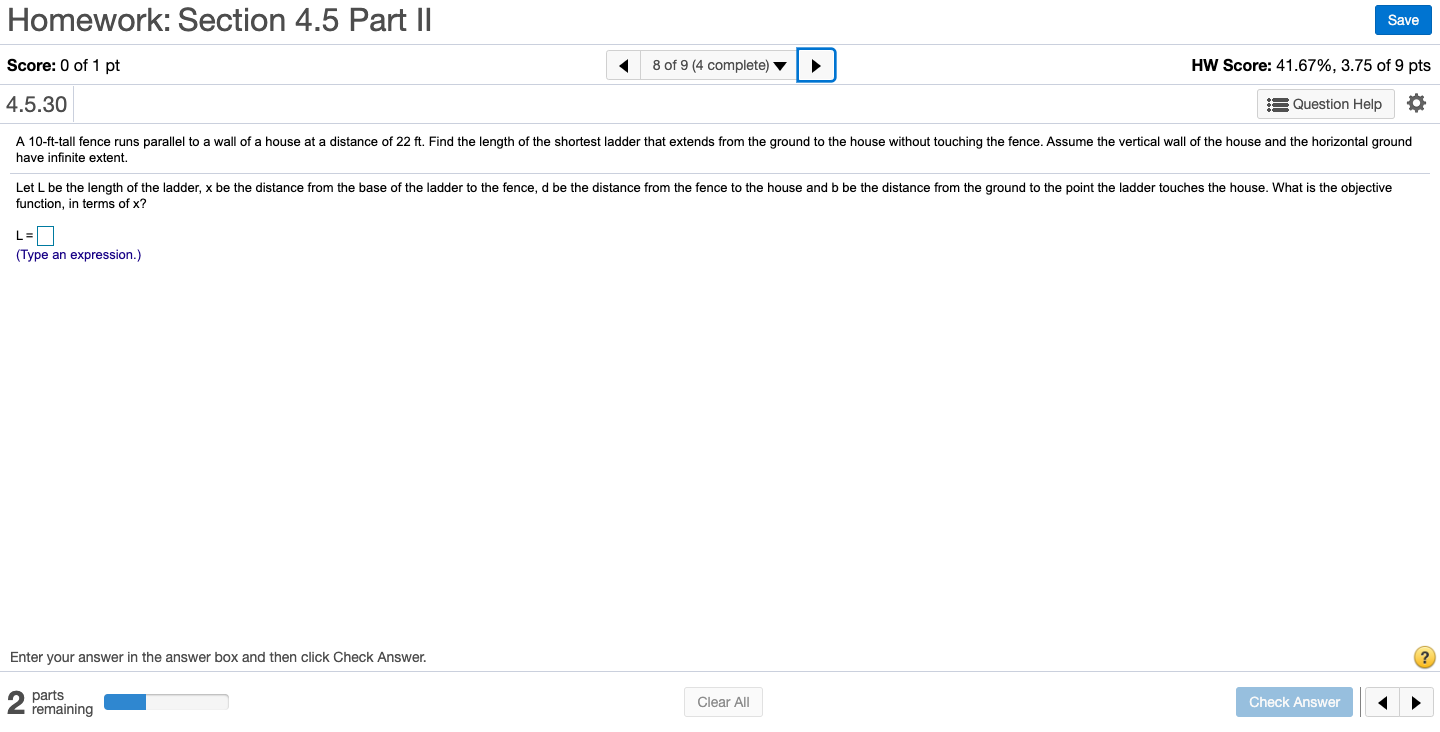Click the 4.5.30 question number label

pos(36,104)
